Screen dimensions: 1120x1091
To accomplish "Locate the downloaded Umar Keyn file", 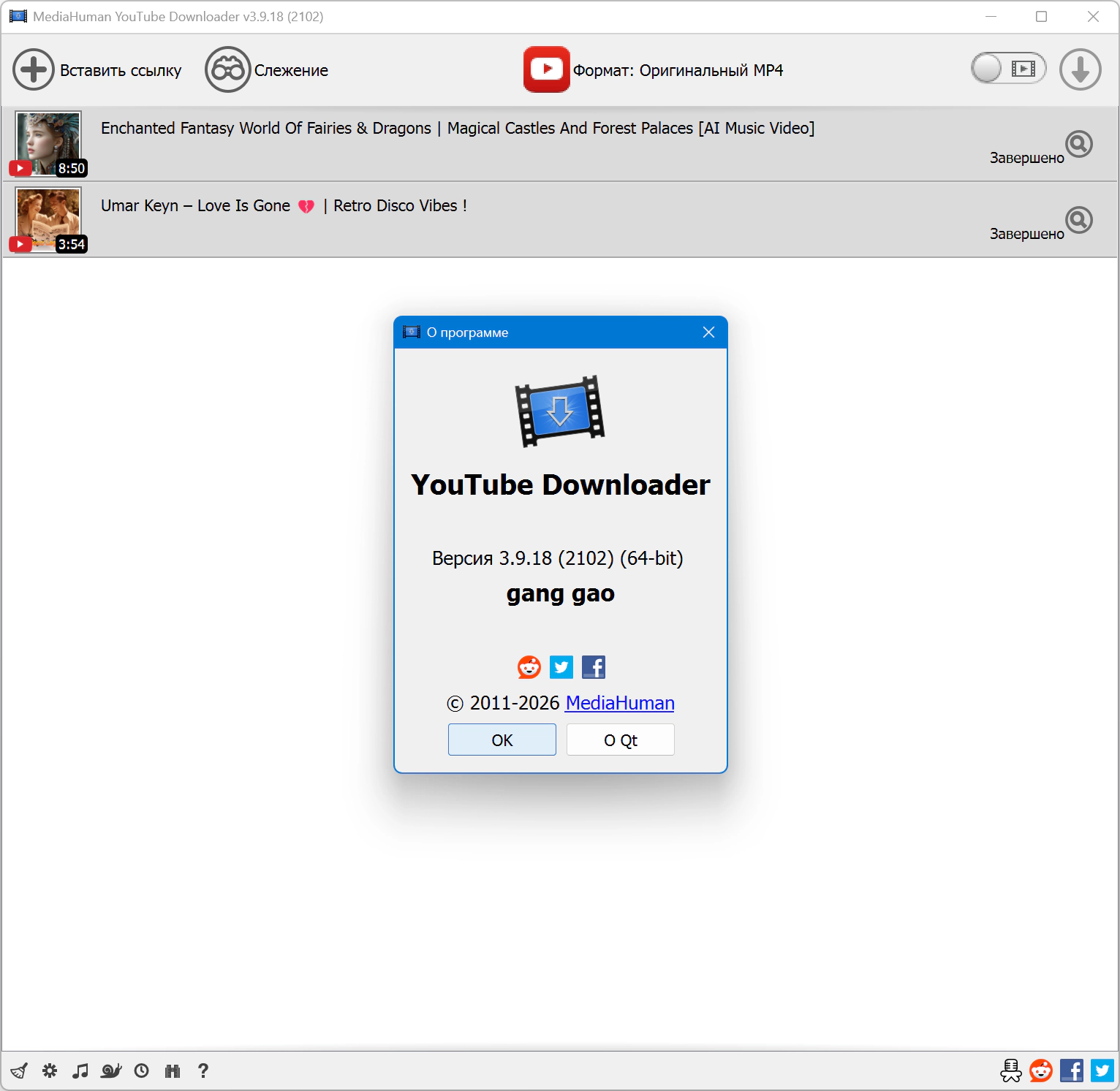I will [x=1078, y=220].
